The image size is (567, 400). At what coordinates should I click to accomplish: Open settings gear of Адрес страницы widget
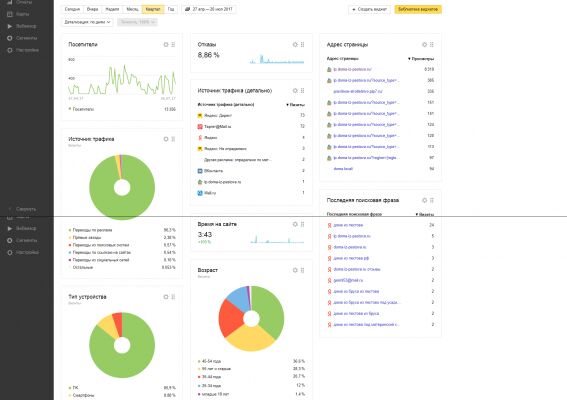(425, 44)
